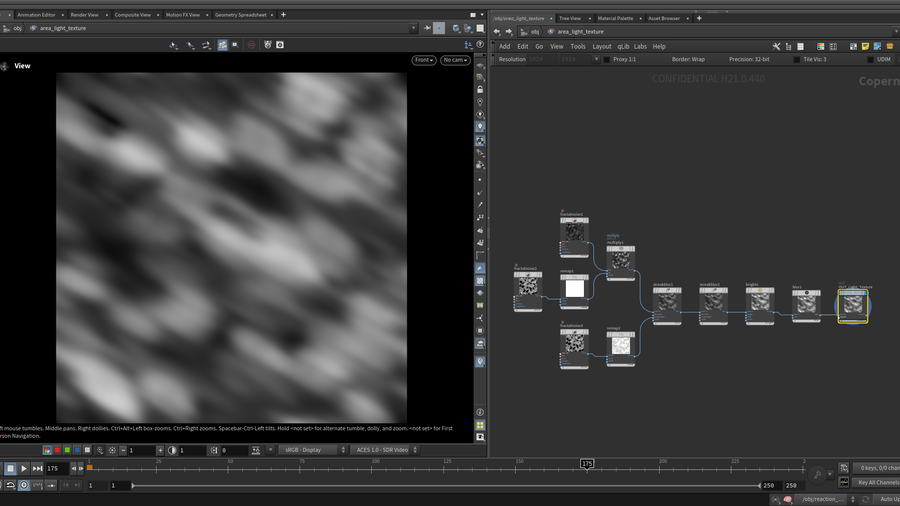Enable the Proxy 1:1 checkbox
This screenshot has width=900, height=506.
607,60
